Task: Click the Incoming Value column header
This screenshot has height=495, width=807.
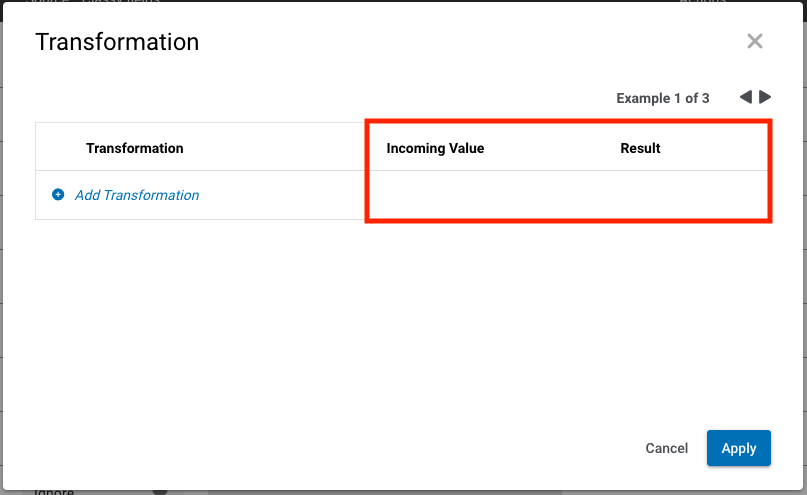Action: tap(435, 148)
